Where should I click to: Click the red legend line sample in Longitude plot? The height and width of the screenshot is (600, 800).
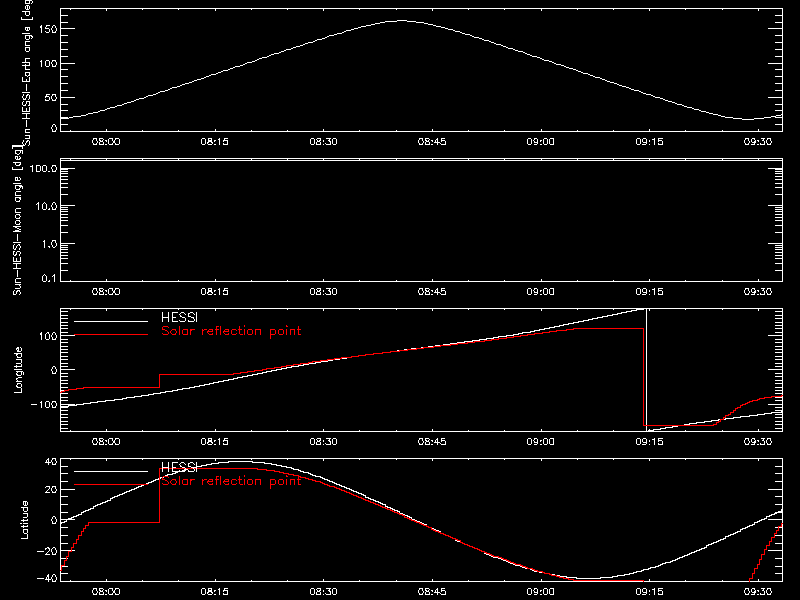[111, 335]
